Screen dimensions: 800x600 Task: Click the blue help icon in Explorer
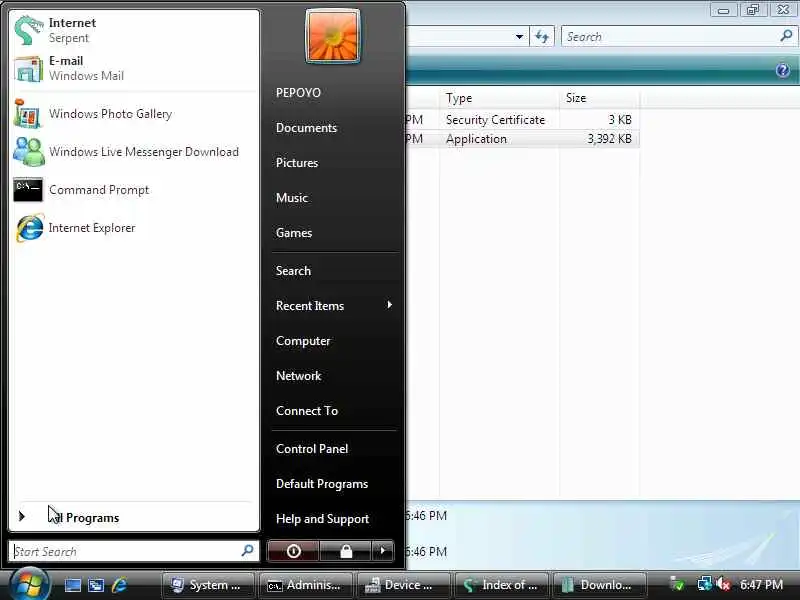783,70
